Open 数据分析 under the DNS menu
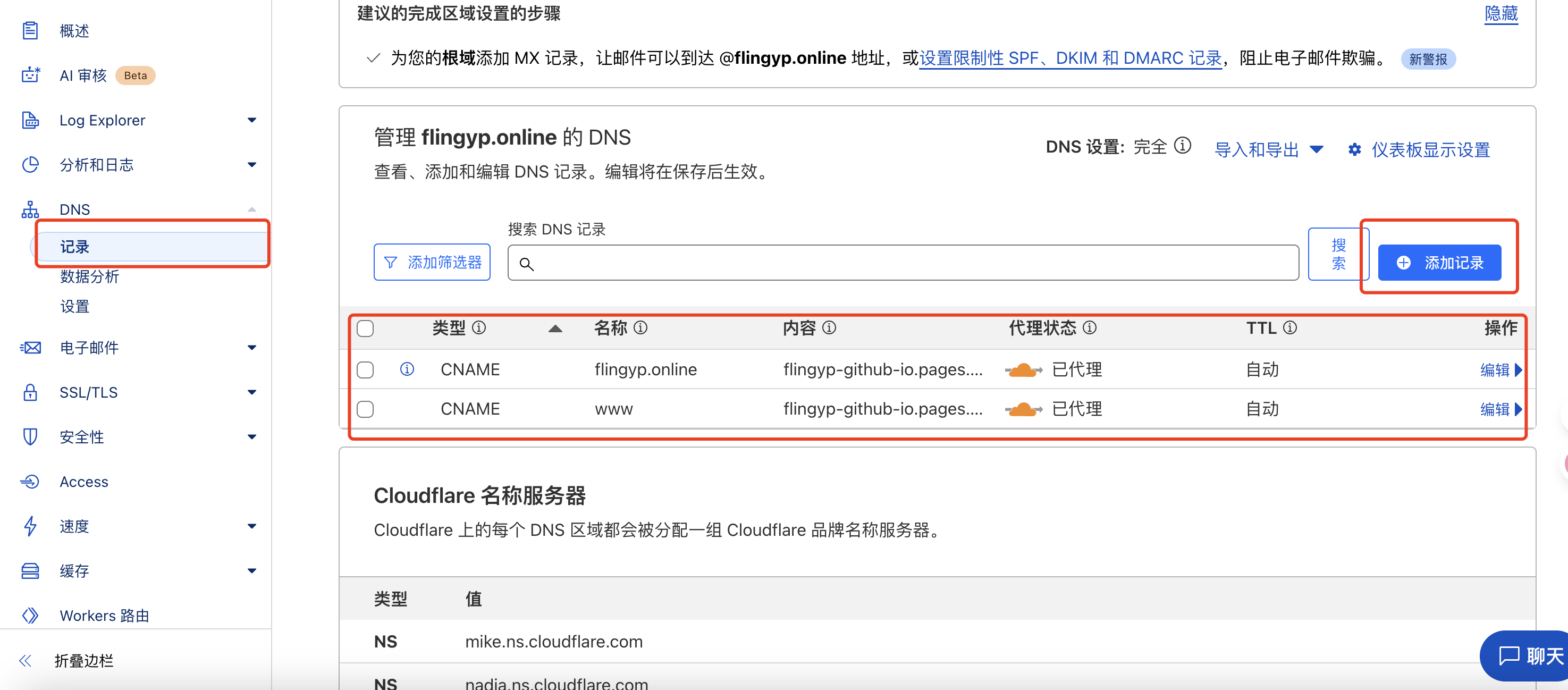Image resolution: width=1568 pixels, height=690 pixels. (89, 276)
